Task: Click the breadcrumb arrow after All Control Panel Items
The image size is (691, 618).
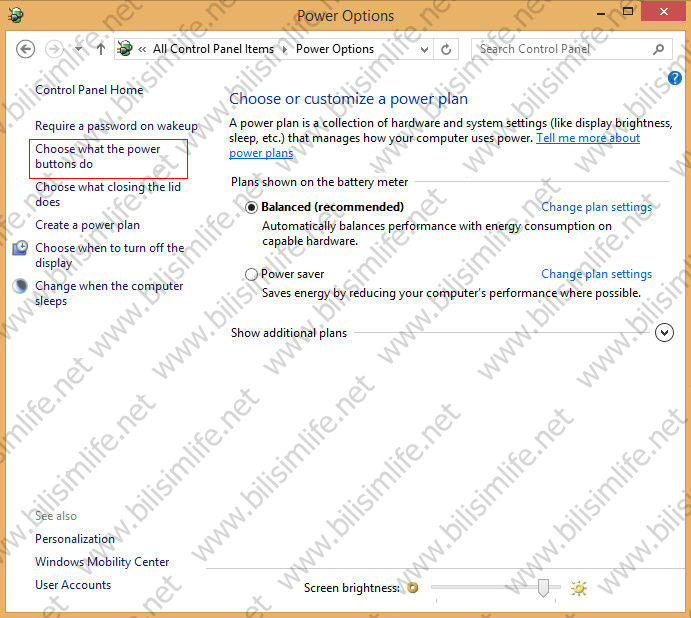Action: (x=285, y=49)
